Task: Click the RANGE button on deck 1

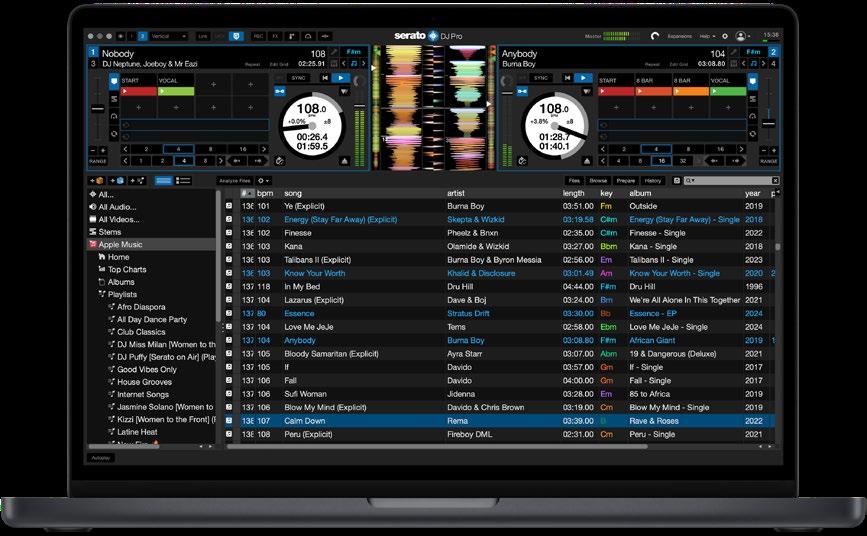Action: point(98,161)
